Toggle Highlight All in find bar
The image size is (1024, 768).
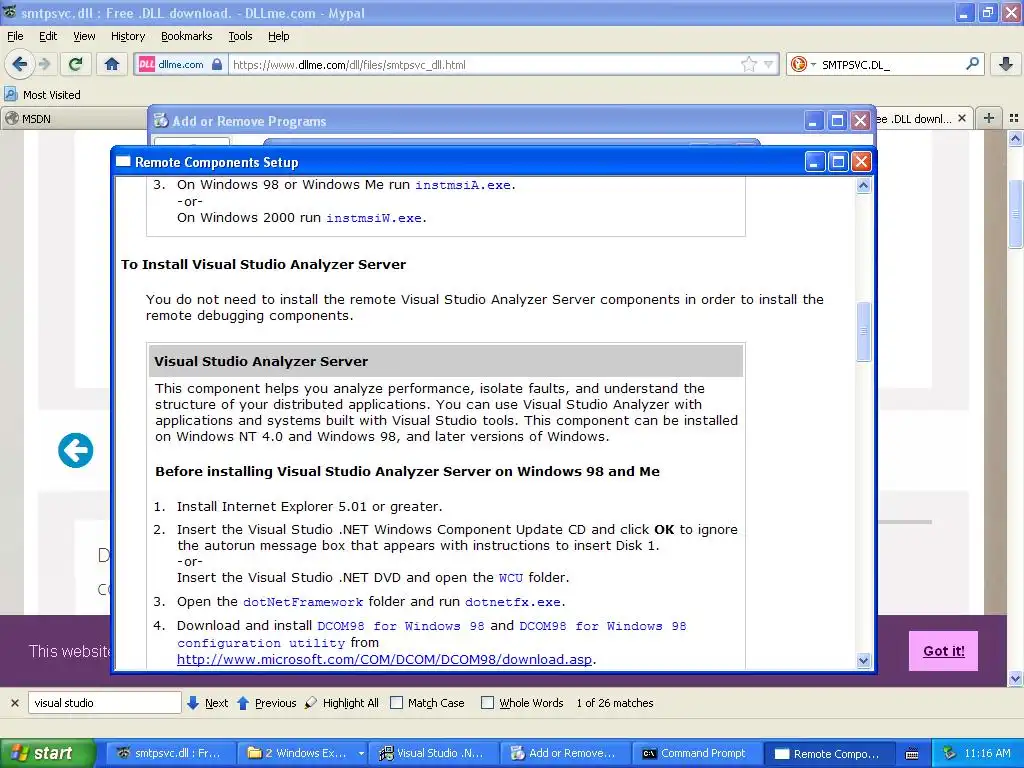click(x=342, y=703)
